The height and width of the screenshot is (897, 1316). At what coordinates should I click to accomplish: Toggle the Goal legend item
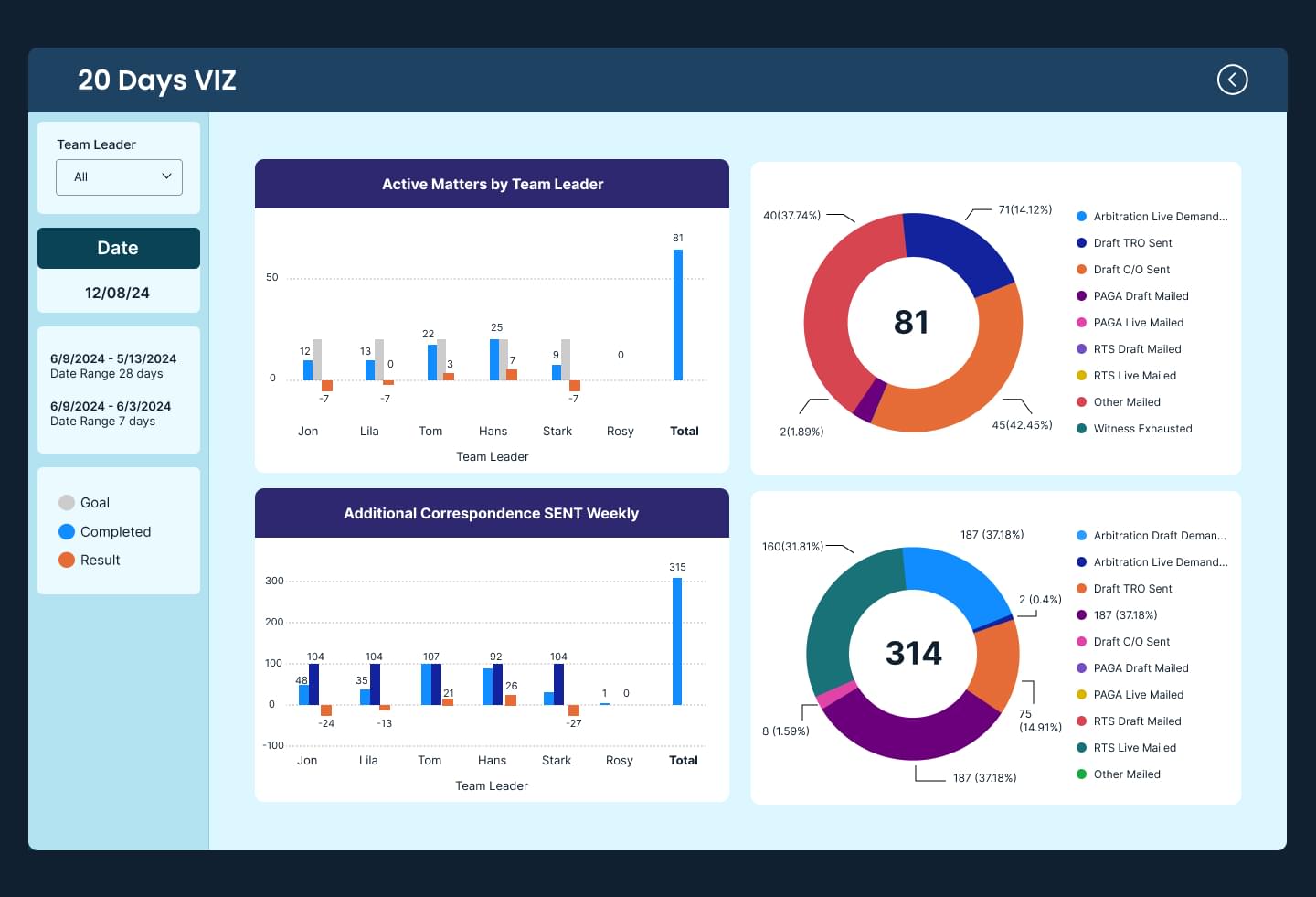[x=84, y=503]
